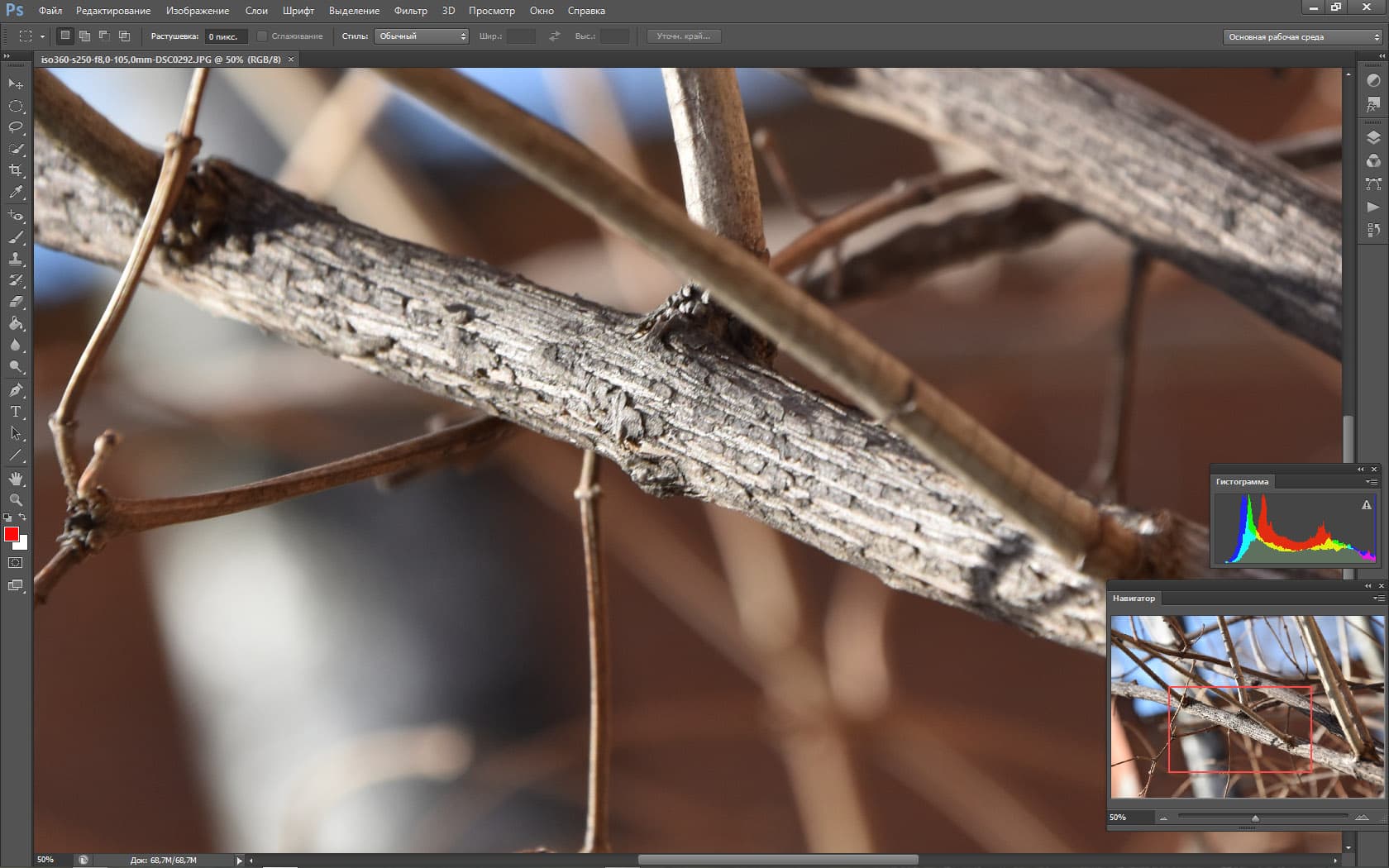Reset default foreground and background colors

[x=7, y=517]
